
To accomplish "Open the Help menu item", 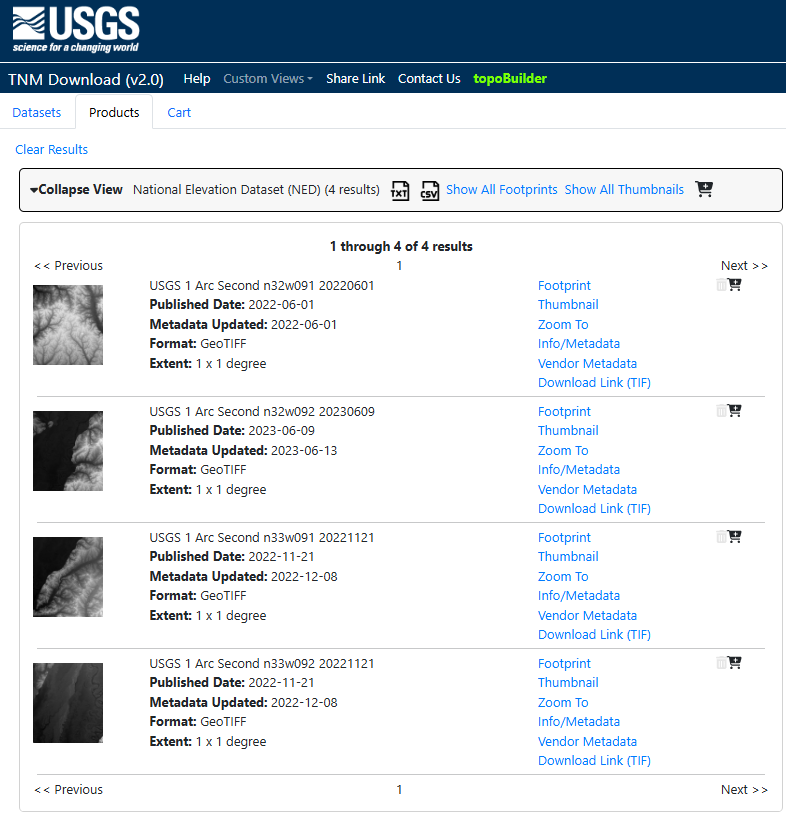I will 197,79.
